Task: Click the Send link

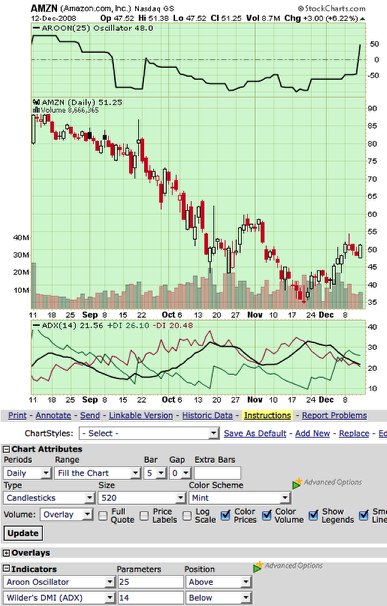Action: (x=90, y=415)
